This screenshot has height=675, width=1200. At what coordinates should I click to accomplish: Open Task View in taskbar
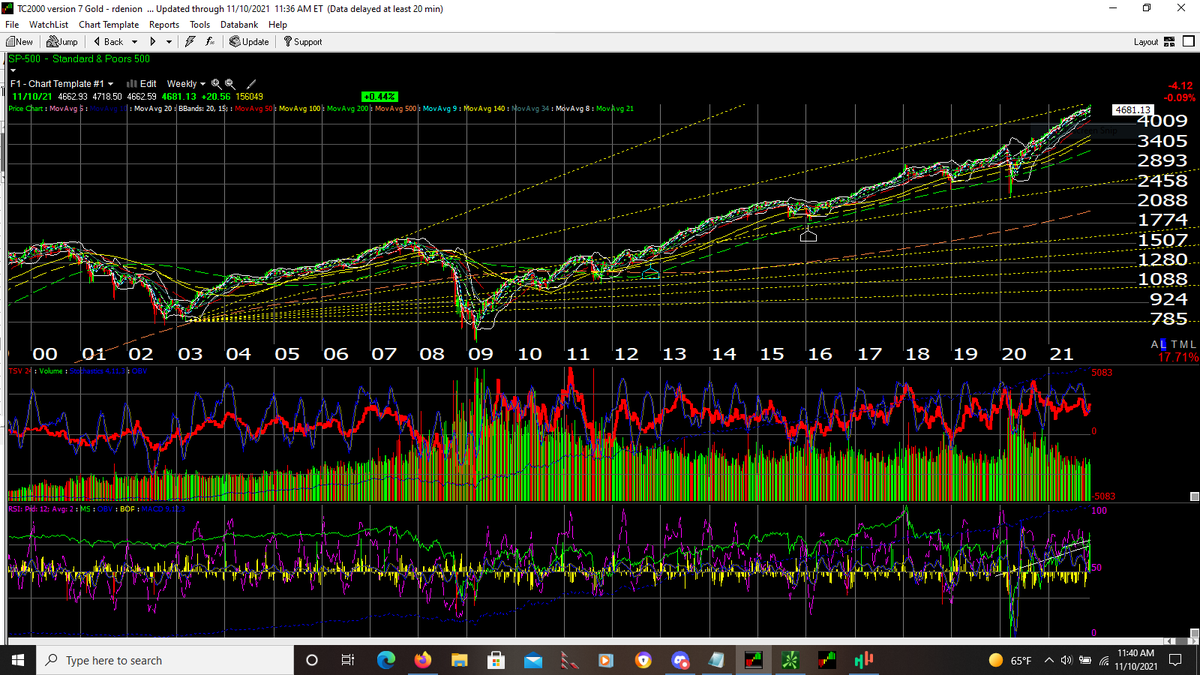coord(348,660)
